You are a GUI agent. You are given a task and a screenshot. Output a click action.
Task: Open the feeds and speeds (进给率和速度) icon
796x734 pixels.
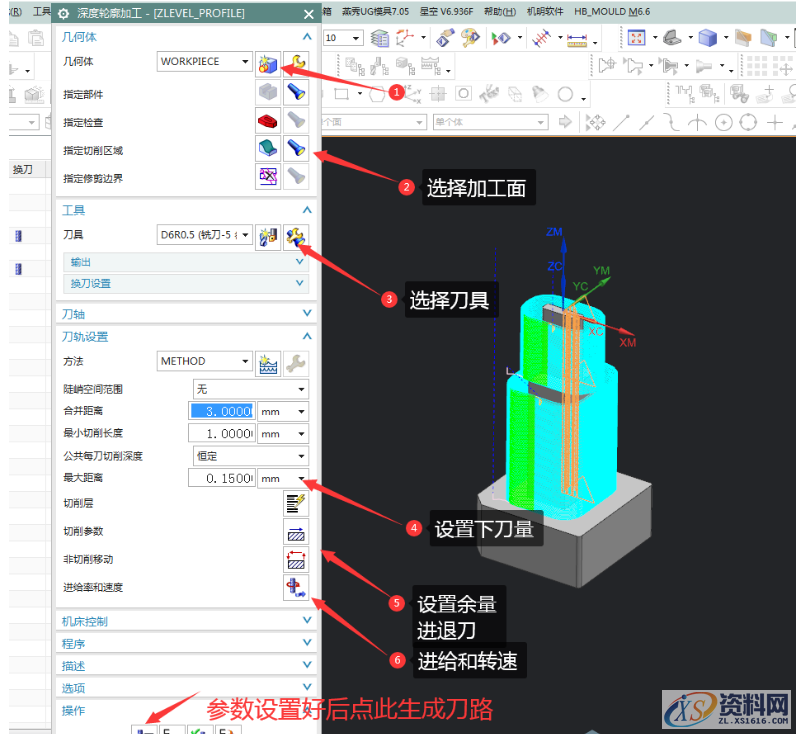point(296,588)
